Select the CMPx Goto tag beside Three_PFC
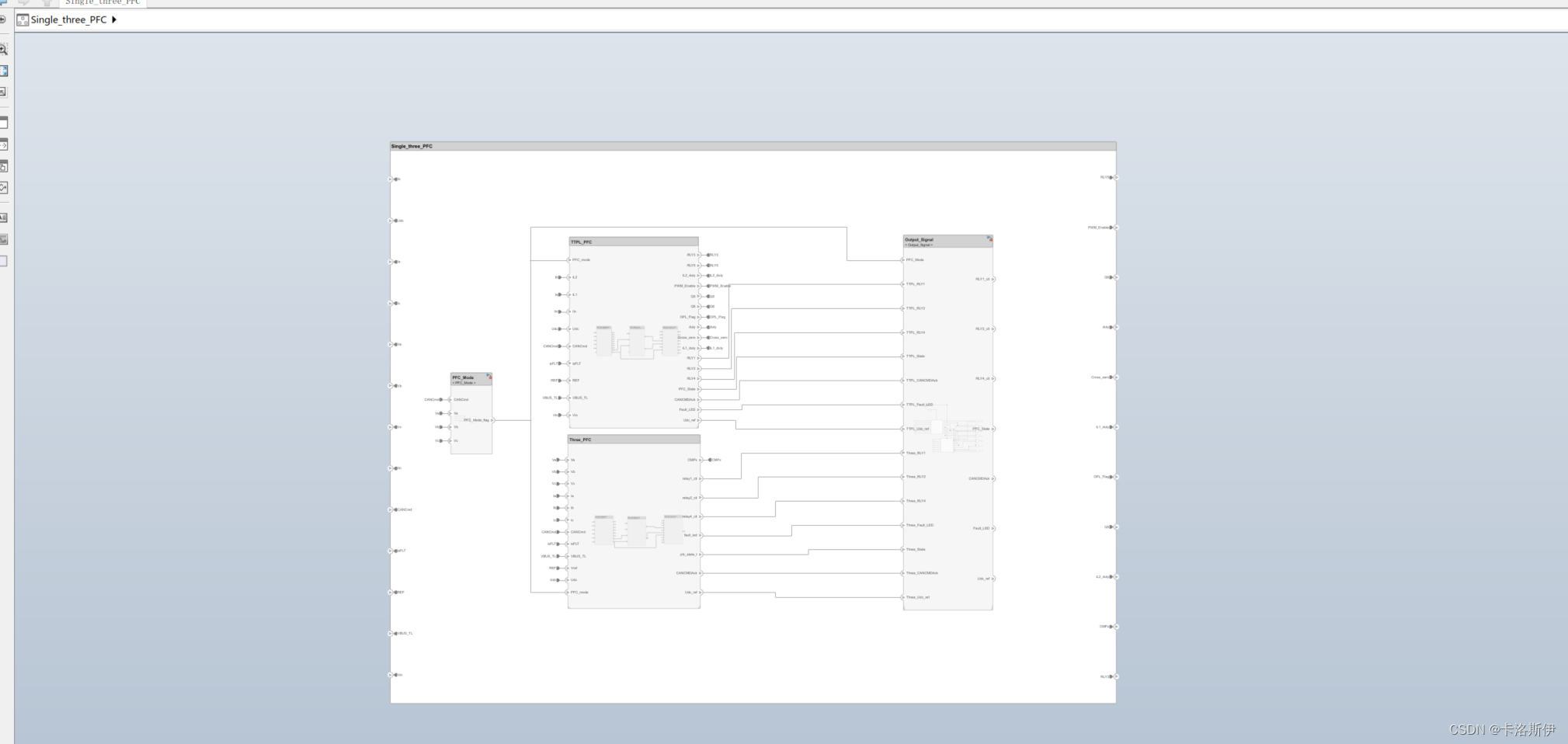The image size is (1568, 744). pos(714,460)
